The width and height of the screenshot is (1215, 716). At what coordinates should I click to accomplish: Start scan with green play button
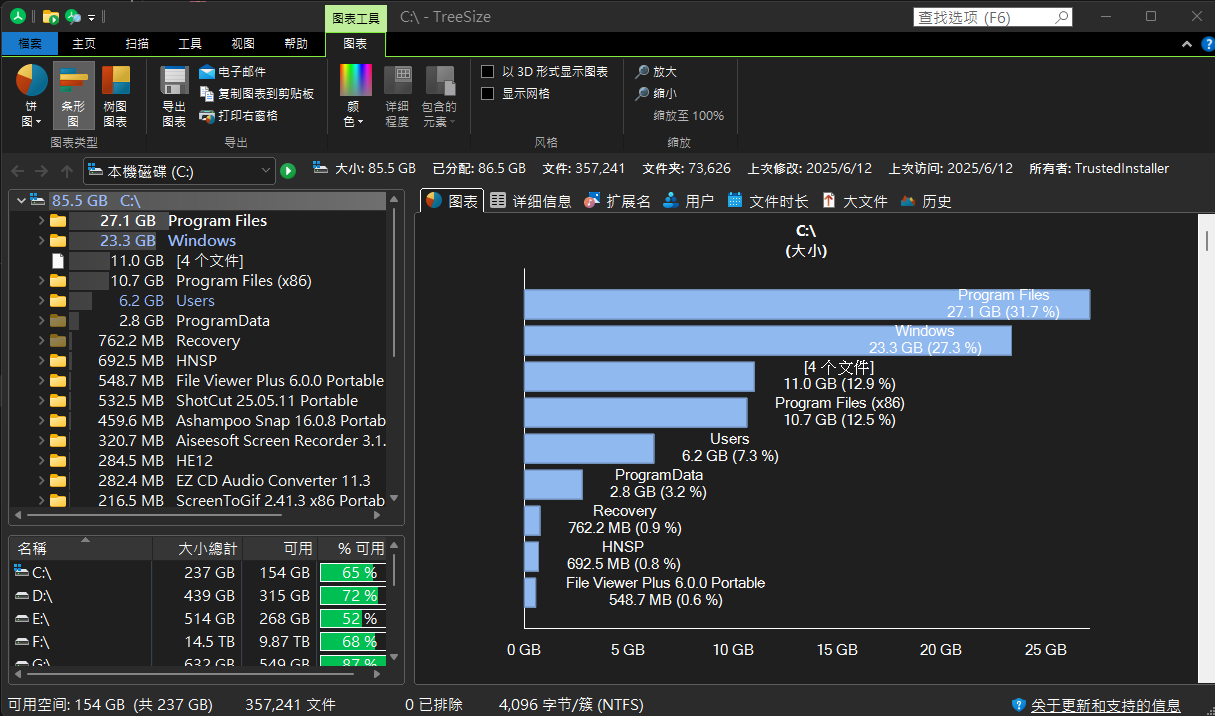[288, 171]
